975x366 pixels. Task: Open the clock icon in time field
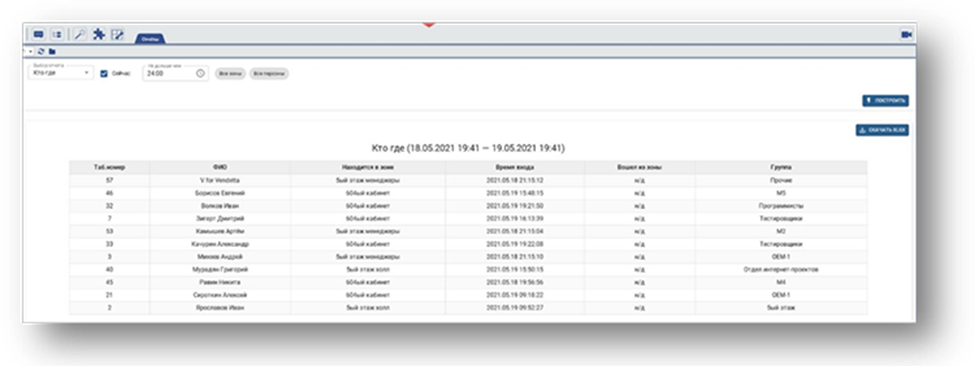click(x=200, y=73)
